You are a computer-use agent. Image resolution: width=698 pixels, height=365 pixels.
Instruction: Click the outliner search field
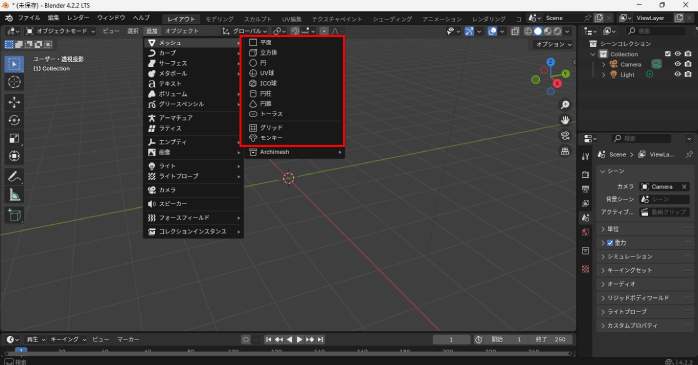pyautogui.click(x=655, y=31)
